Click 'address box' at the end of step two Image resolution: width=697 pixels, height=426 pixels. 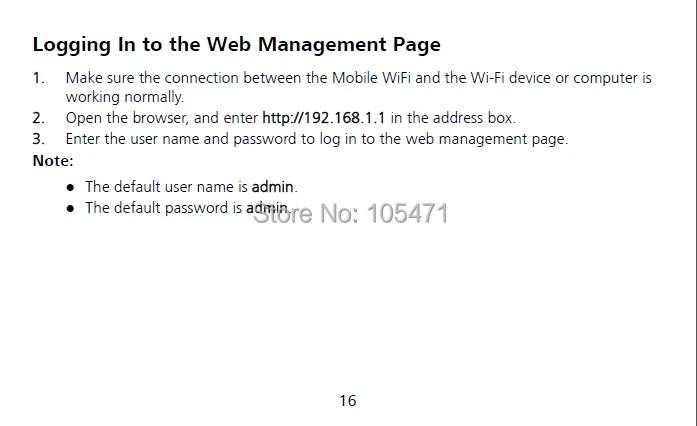[x=473, y=118]
